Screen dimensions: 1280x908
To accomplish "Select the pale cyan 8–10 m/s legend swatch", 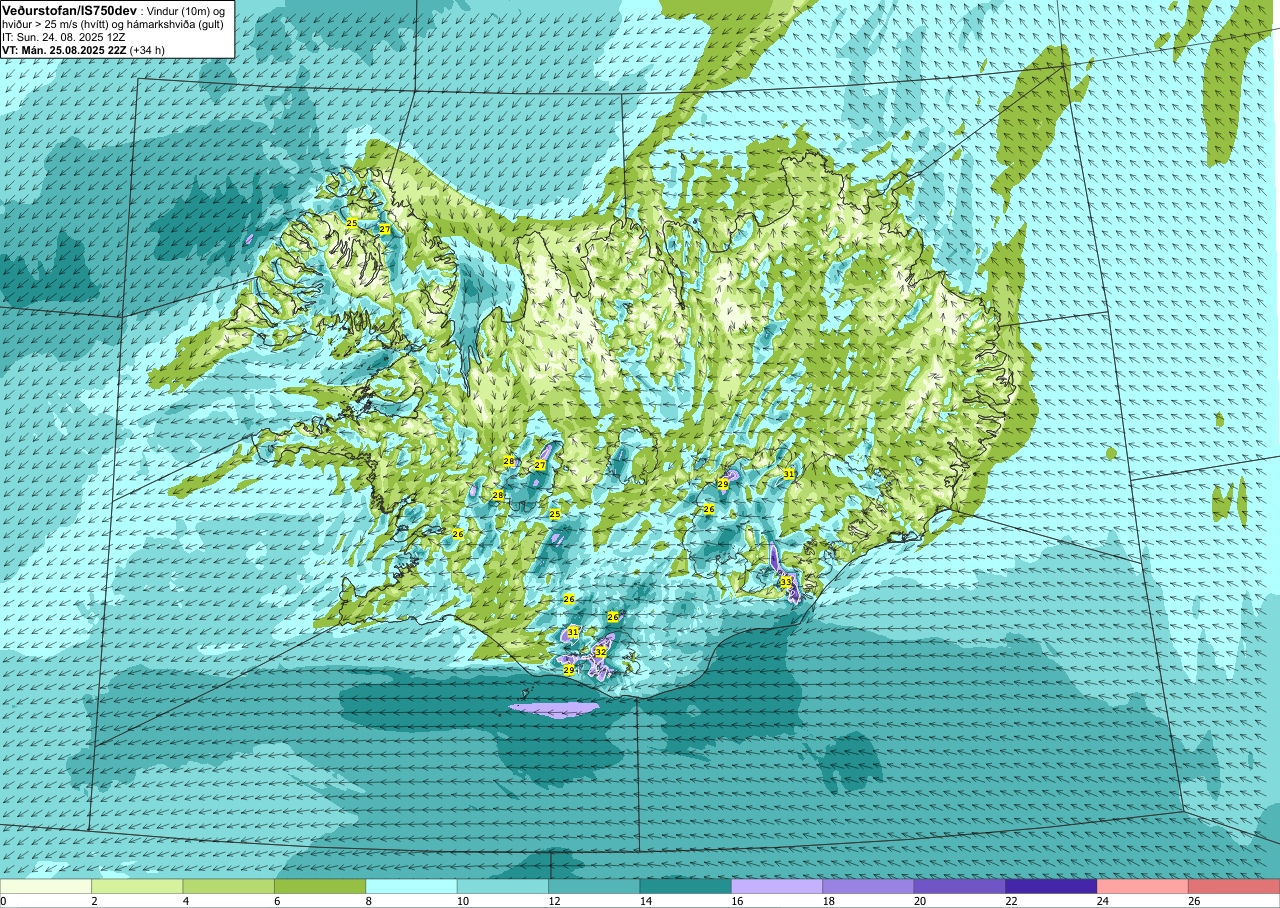I will tap(411, 887).
